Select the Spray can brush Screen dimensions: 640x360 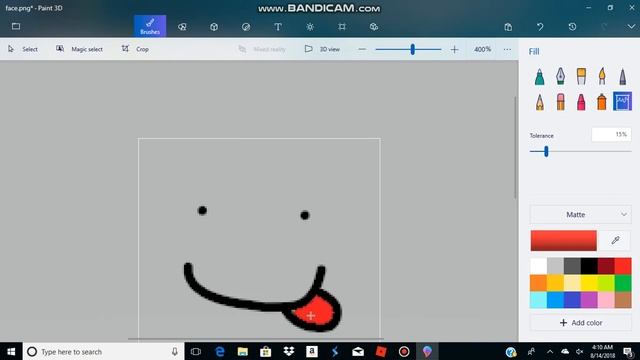(602, 102)
